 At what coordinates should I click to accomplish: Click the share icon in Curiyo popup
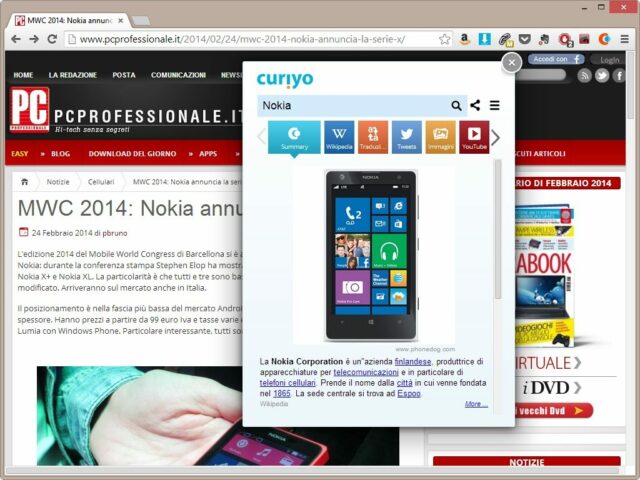475,105
